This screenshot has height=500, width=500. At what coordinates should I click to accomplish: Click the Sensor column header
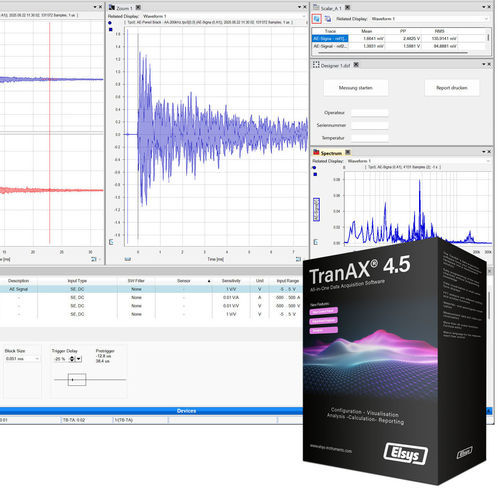184,281
